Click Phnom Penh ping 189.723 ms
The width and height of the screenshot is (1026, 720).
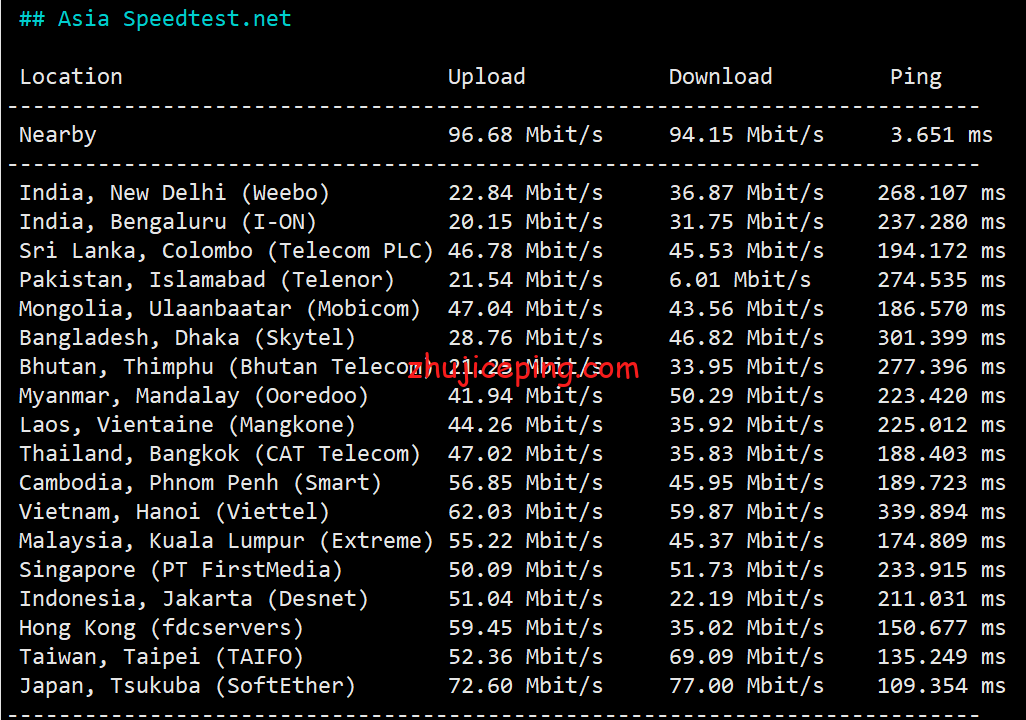(941, 483)
